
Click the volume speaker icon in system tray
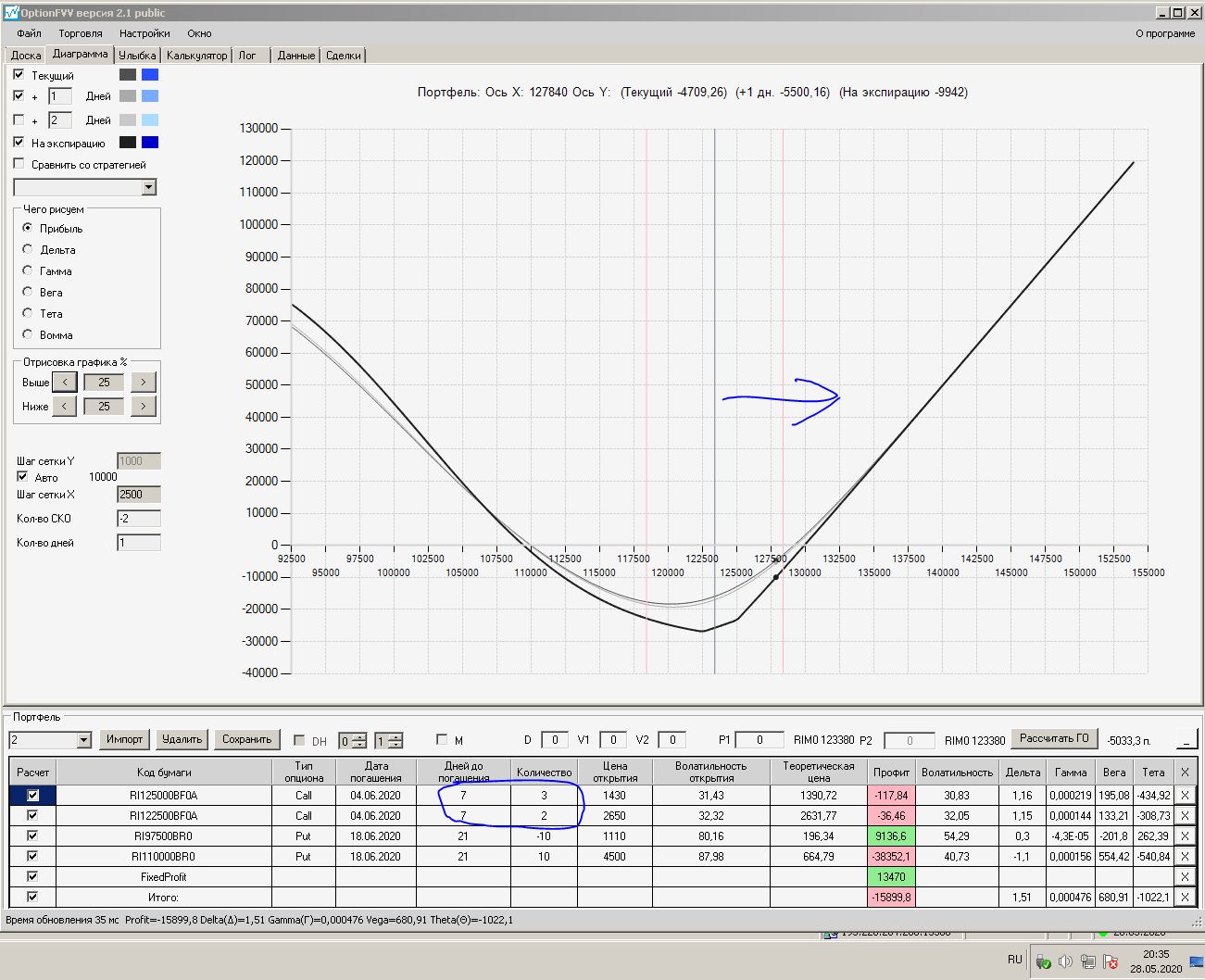(x=1065, y=961)
